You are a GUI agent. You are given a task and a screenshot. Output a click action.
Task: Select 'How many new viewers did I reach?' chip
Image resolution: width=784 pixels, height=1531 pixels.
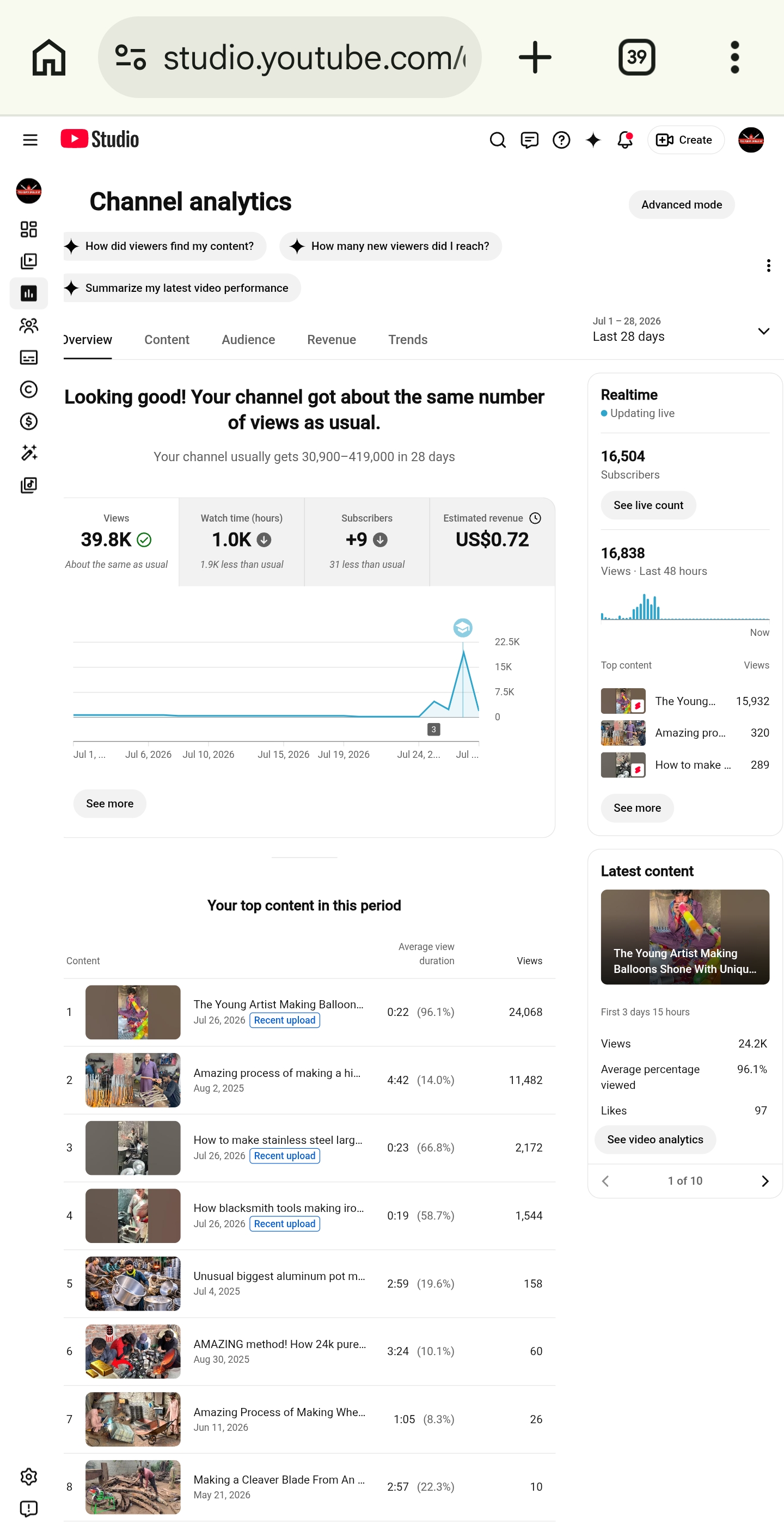pyautogui.click(x=390, y=246)
